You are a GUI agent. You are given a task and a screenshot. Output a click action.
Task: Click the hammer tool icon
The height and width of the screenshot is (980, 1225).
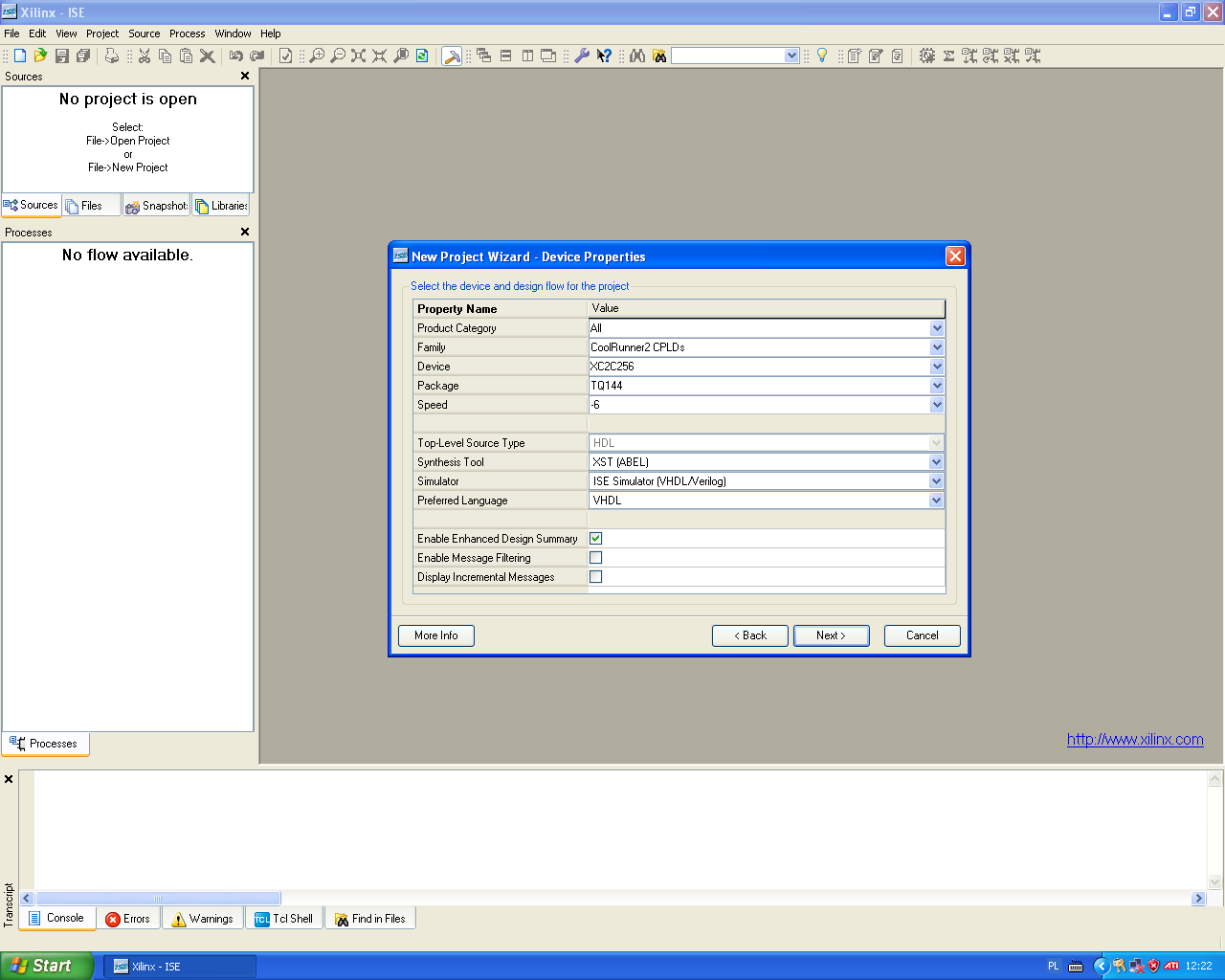pyautogui.click(x=452, y=56)
